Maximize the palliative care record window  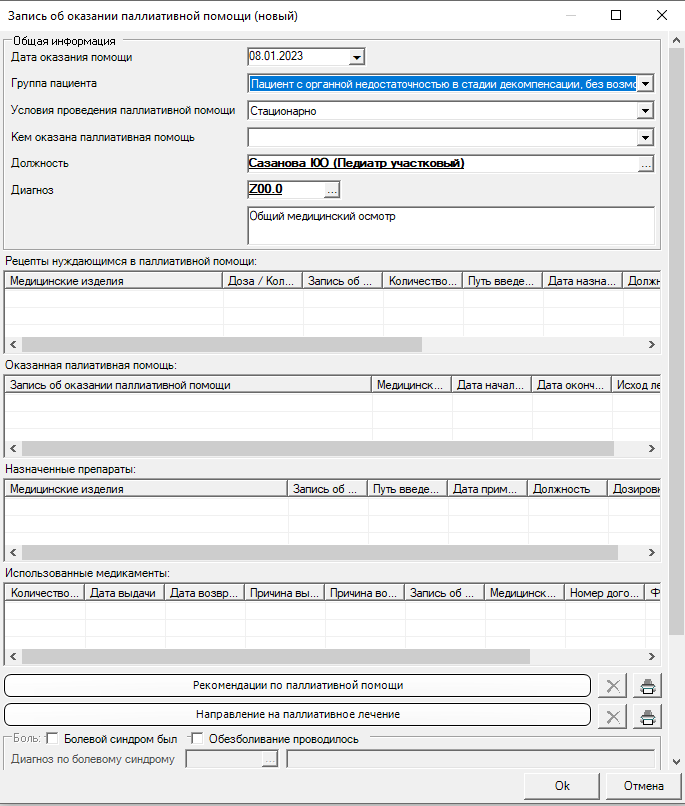(616, 15)
